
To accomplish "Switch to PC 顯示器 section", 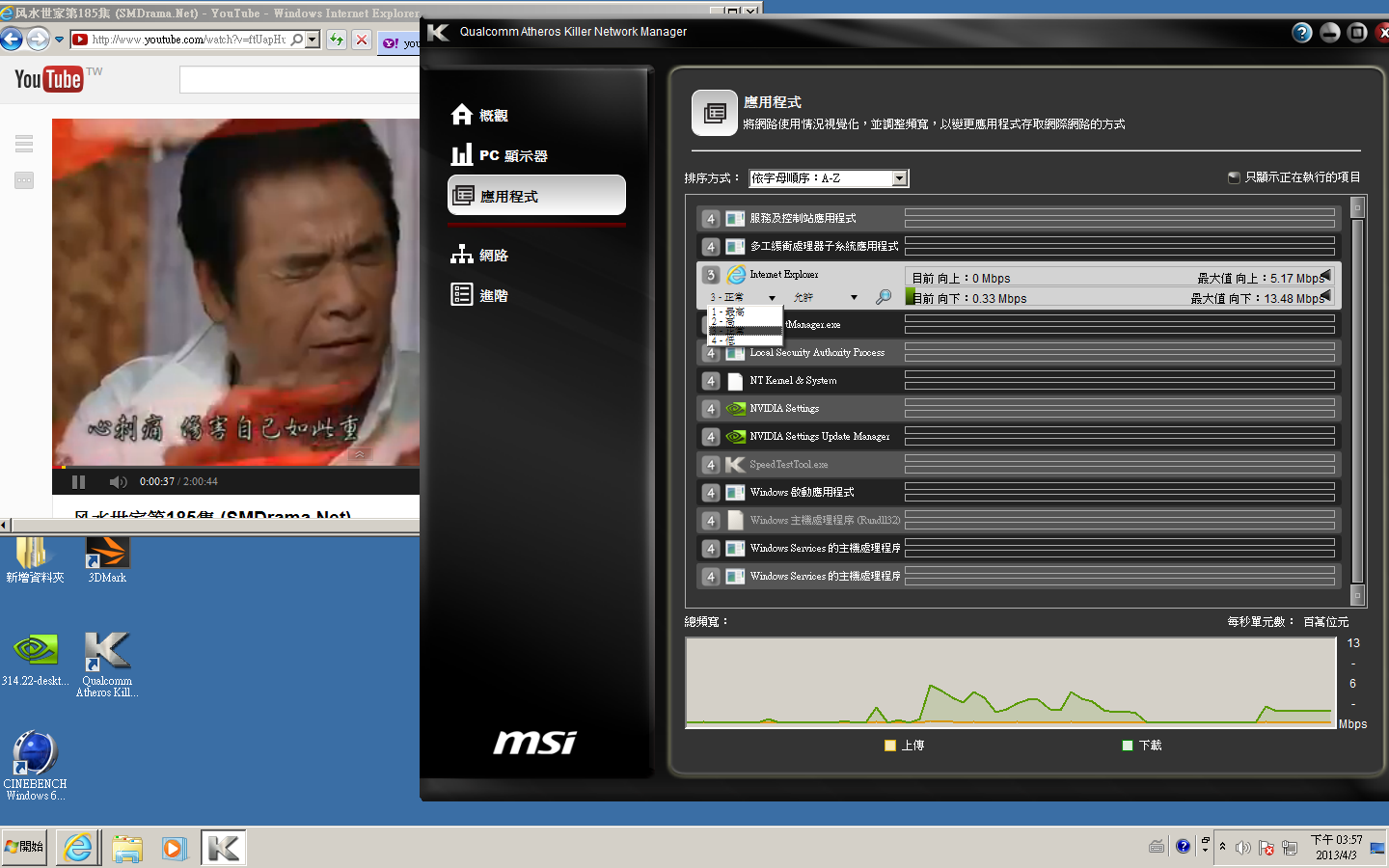I will [499, 155].
